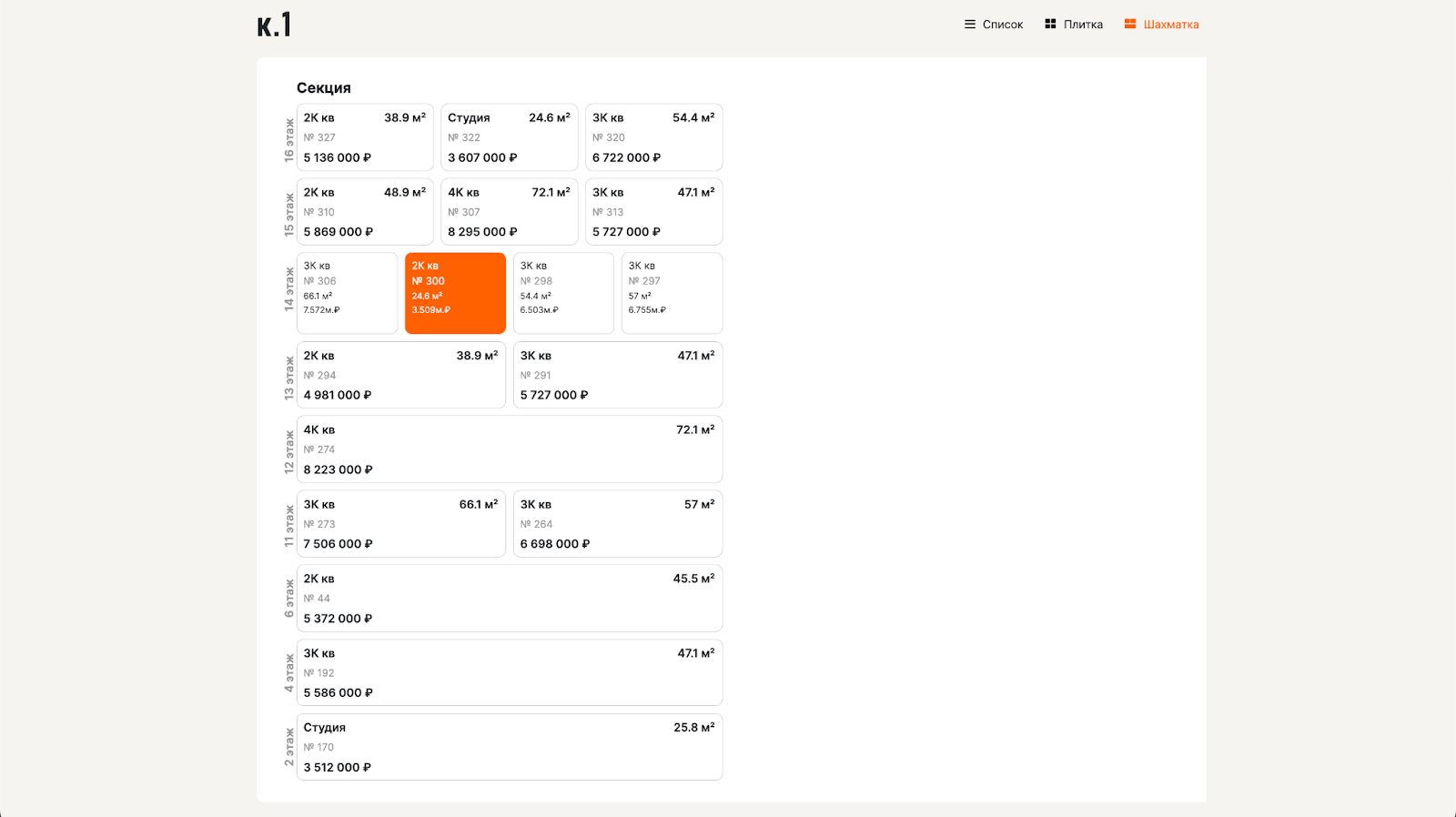1456x817 pixels.
Task: Click price 3 512 000 ₽
Action: pos(338,767)
